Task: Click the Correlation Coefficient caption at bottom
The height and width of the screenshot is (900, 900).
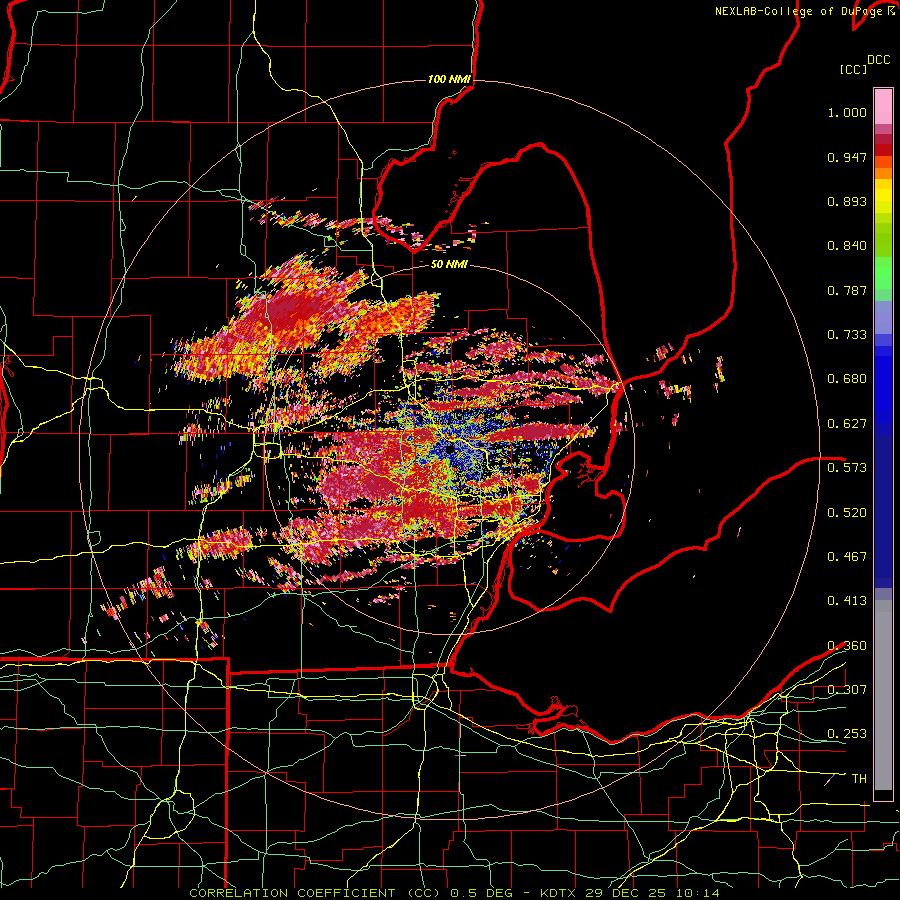Action: tap(454, 893)
